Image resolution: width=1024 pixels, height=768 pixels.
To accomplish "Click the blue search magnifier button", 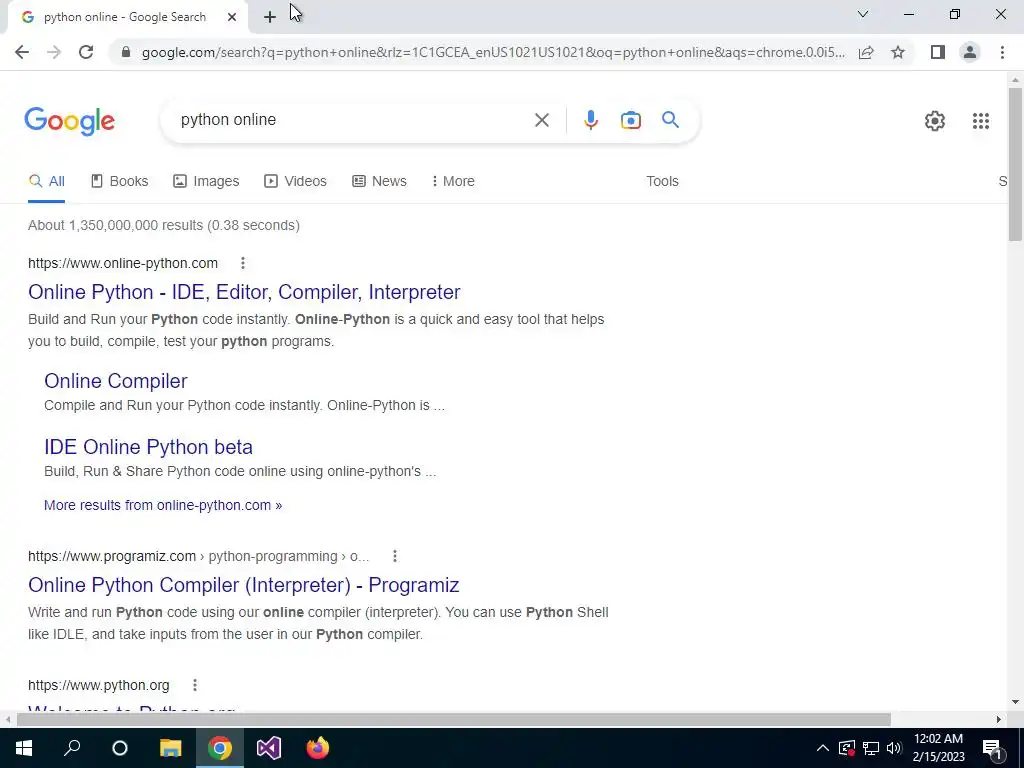I will point(670,120).
